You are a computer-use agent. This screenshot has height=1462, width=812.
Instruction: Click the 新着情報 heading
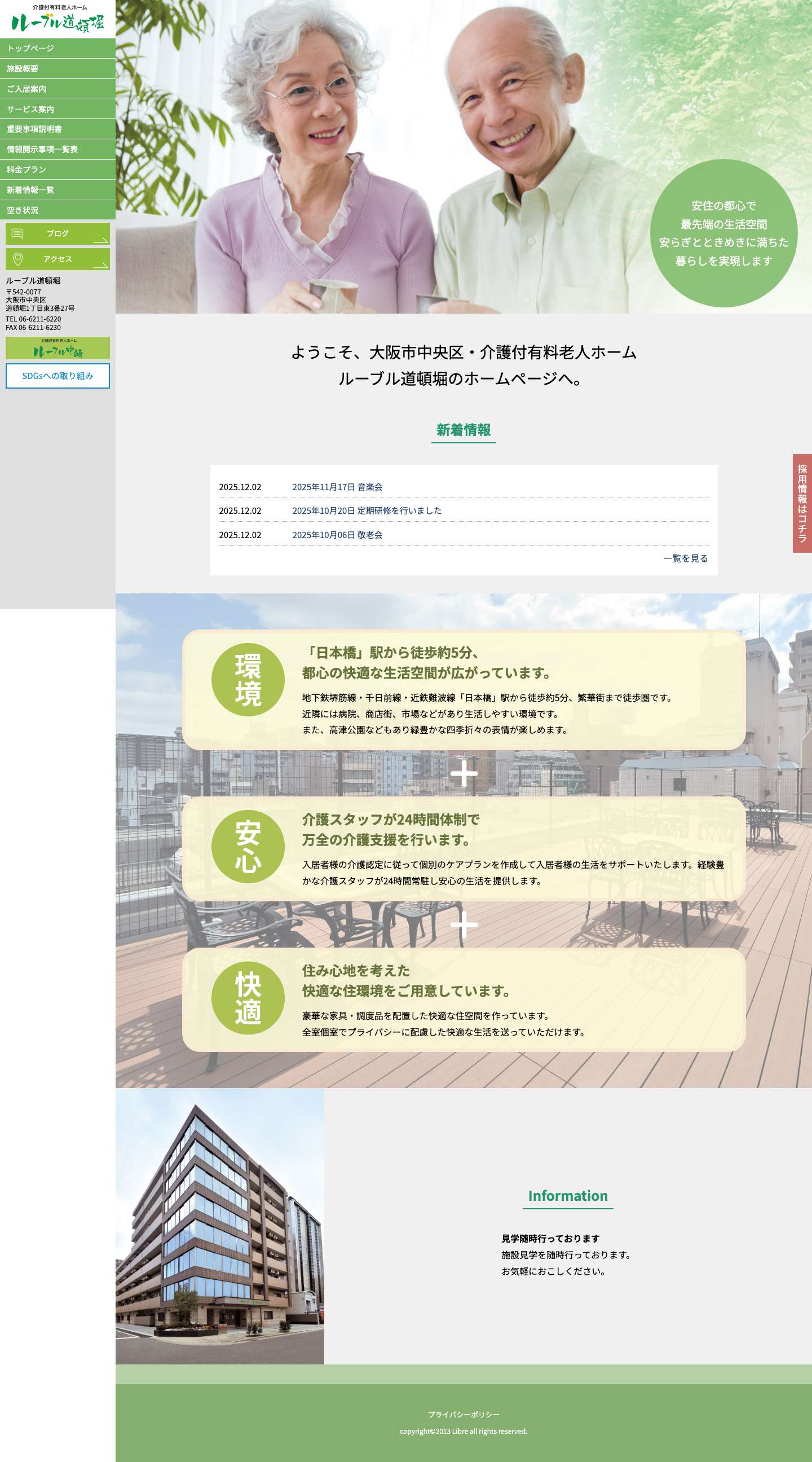[464, 430]
